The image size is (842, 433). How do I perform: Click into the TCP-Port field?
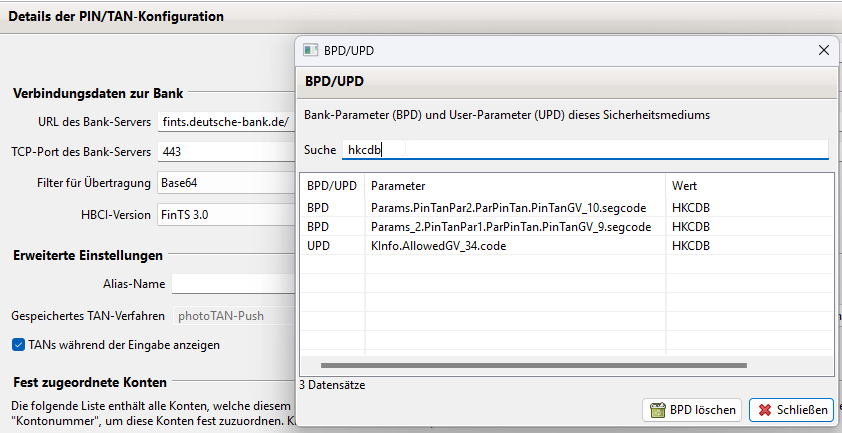tap(226, 152)
